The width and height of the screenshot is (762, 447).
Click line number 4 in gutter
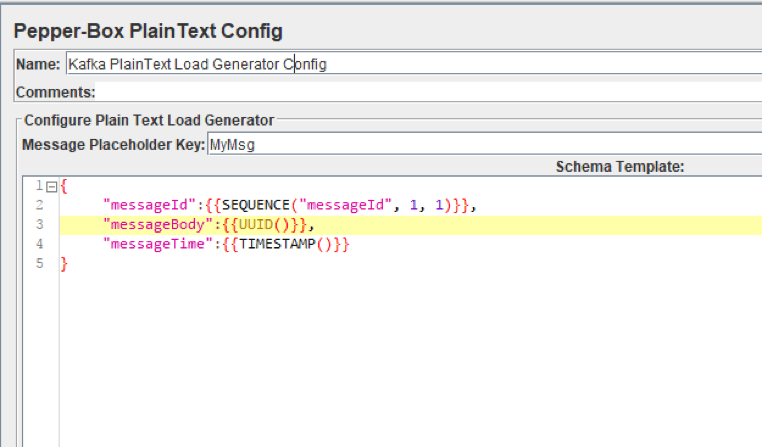(39, 244)
